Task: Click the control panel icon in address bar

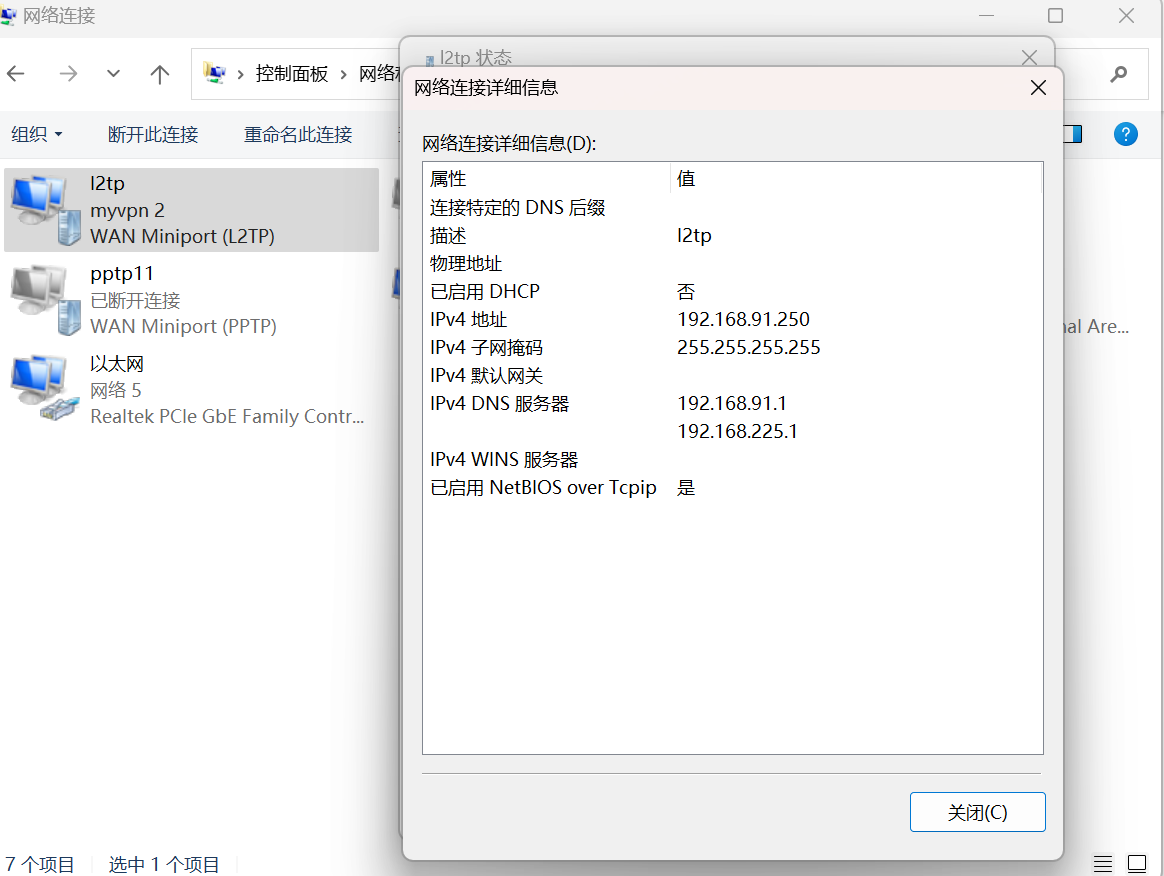Action: (215, 73)
